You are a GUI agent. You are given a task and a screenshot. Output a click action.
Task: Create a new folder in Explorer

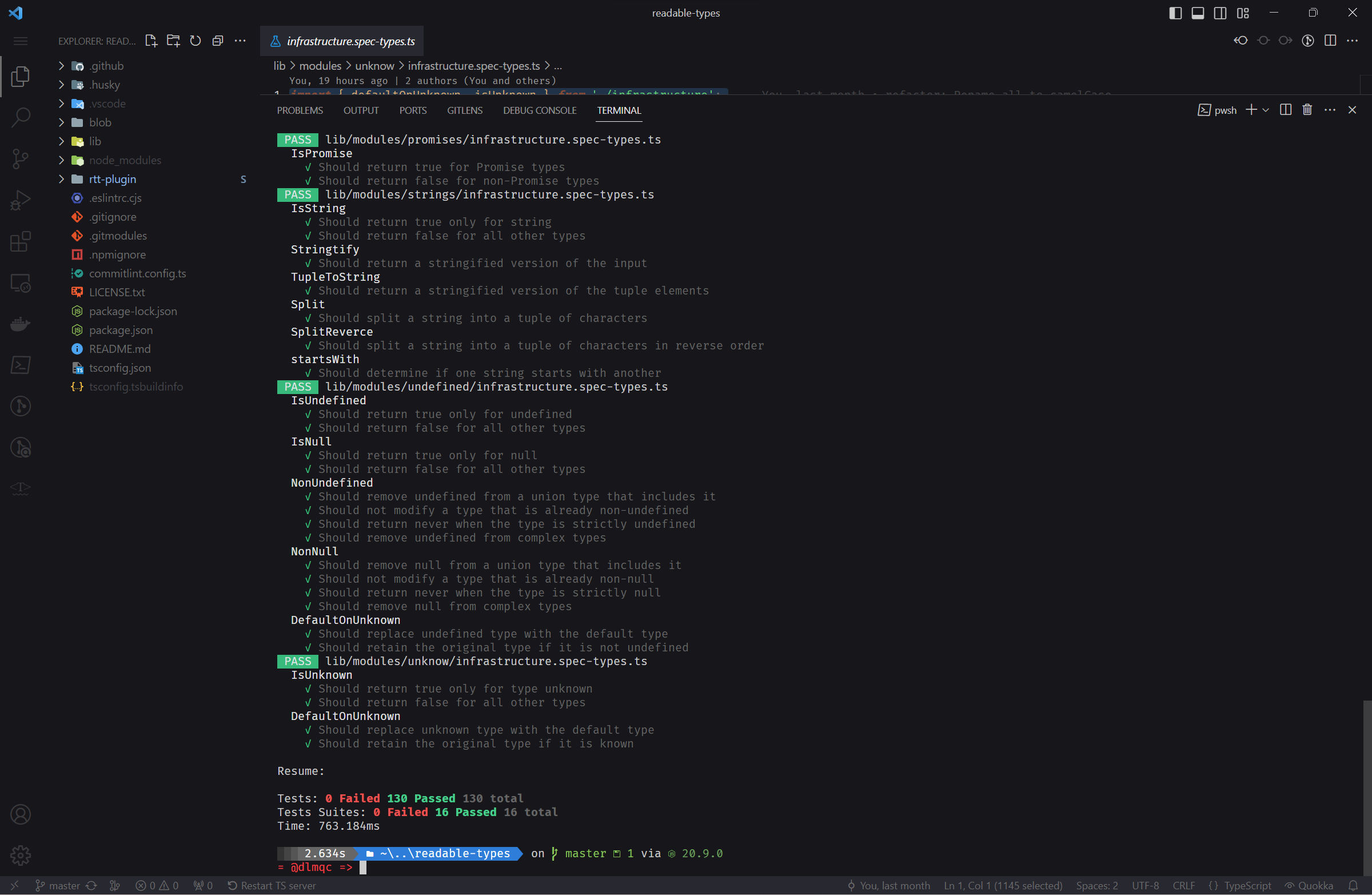(173, 41)
